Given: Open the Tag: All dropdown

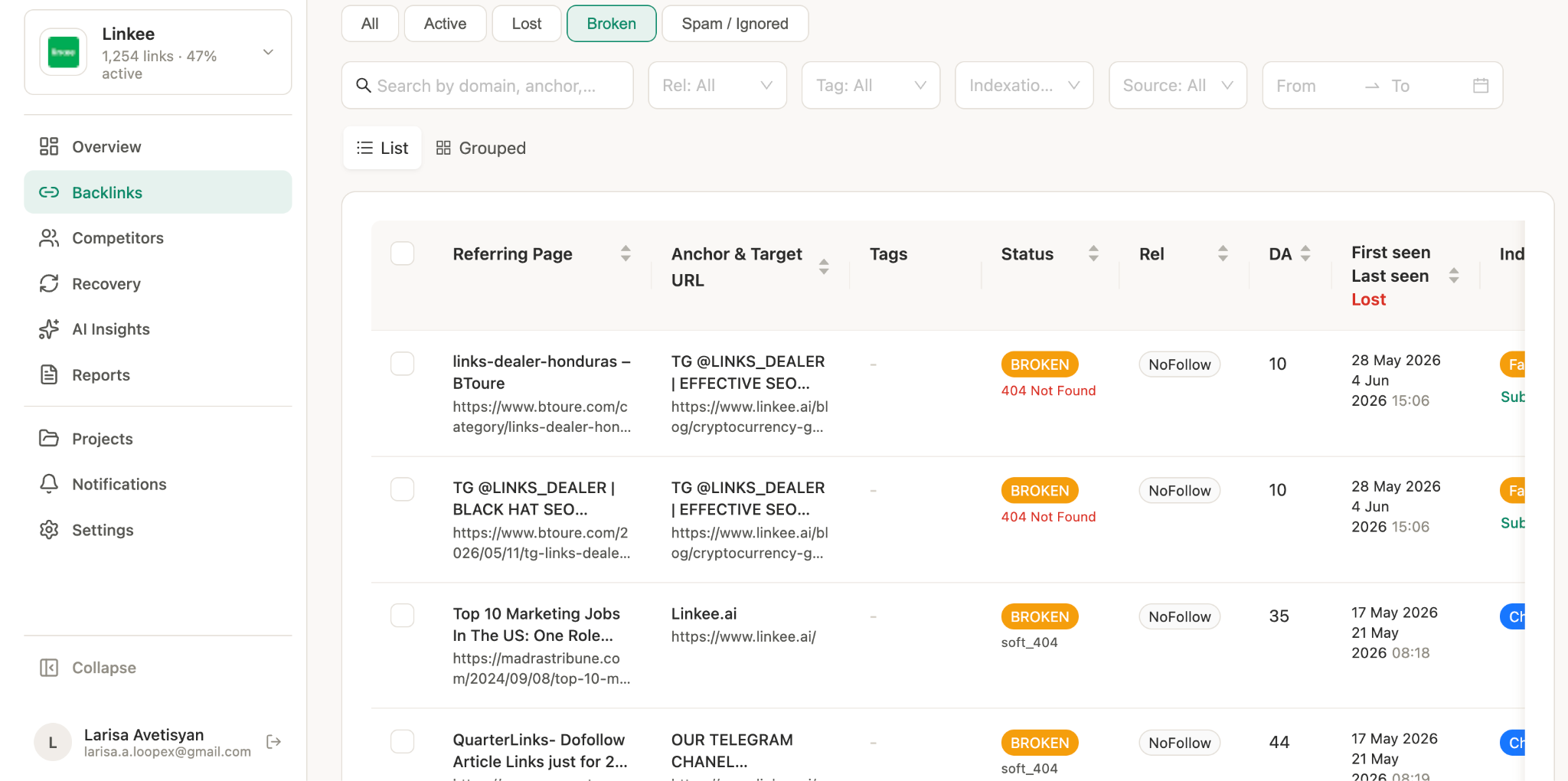Looking at the screenshot, I should tap(871, 85).
